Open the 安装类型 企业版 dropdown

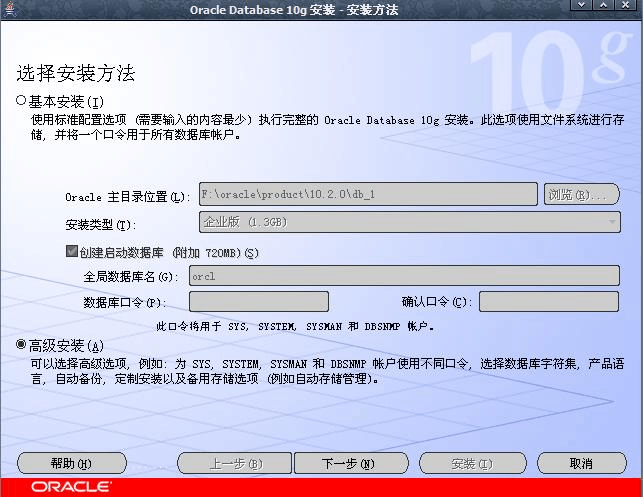click(x=410, y=222)
